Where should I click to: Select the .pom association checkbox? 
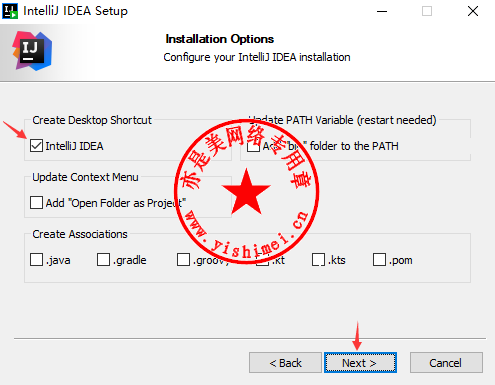379,259
